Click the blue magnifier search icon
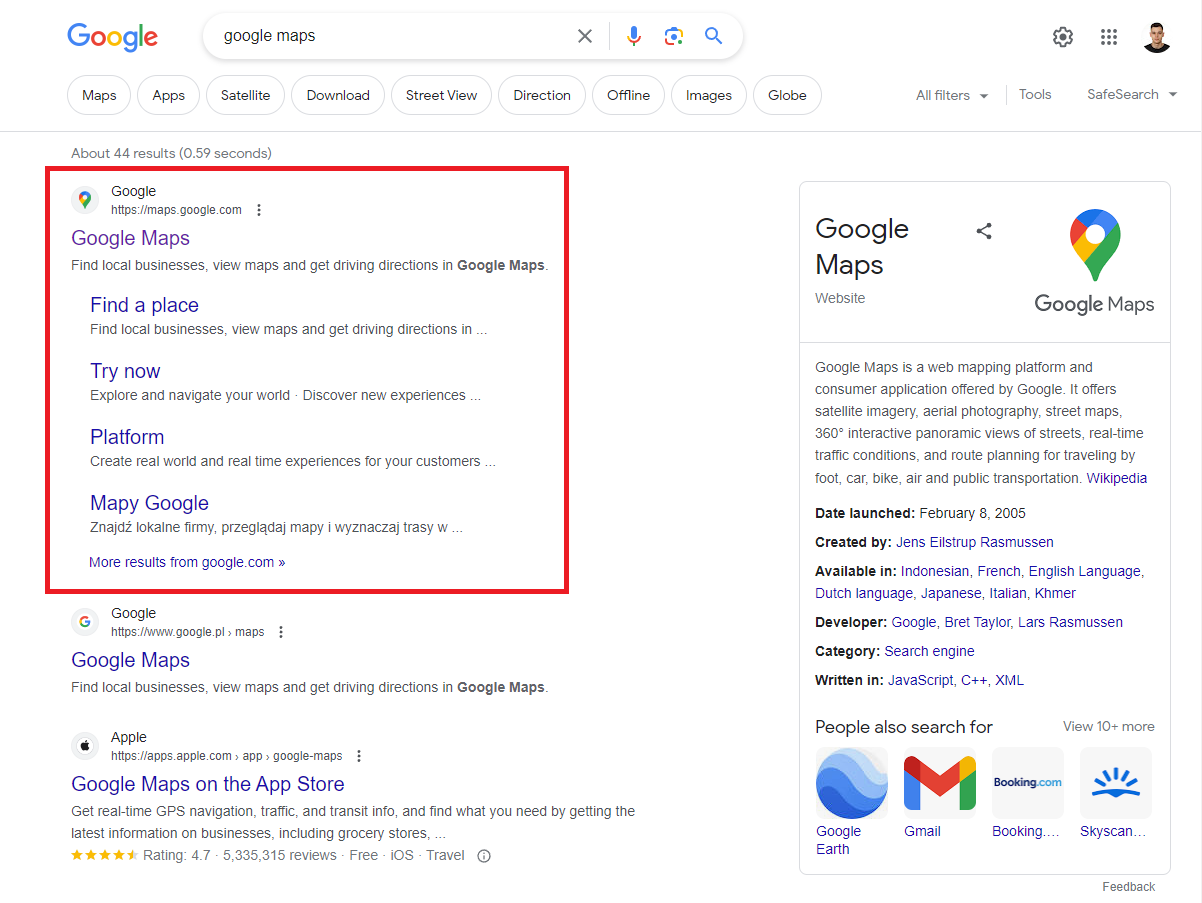This screenshot has width=1202, height=903. (x=713, y=36)
